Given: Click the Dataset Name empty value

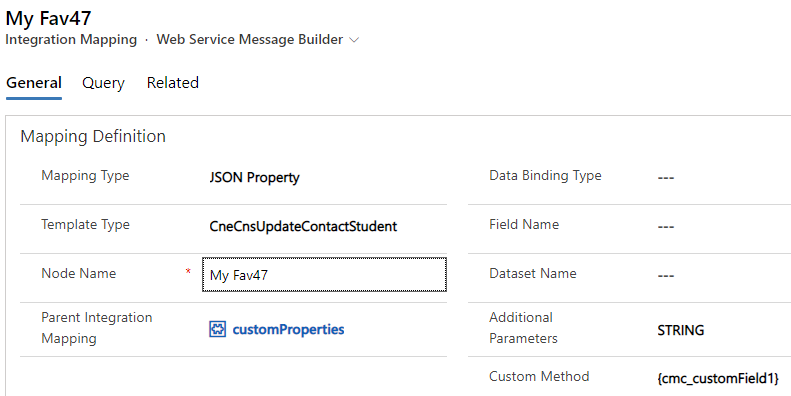Looking at the screenshot, I should pyautogui.click(x=666, y=275).
